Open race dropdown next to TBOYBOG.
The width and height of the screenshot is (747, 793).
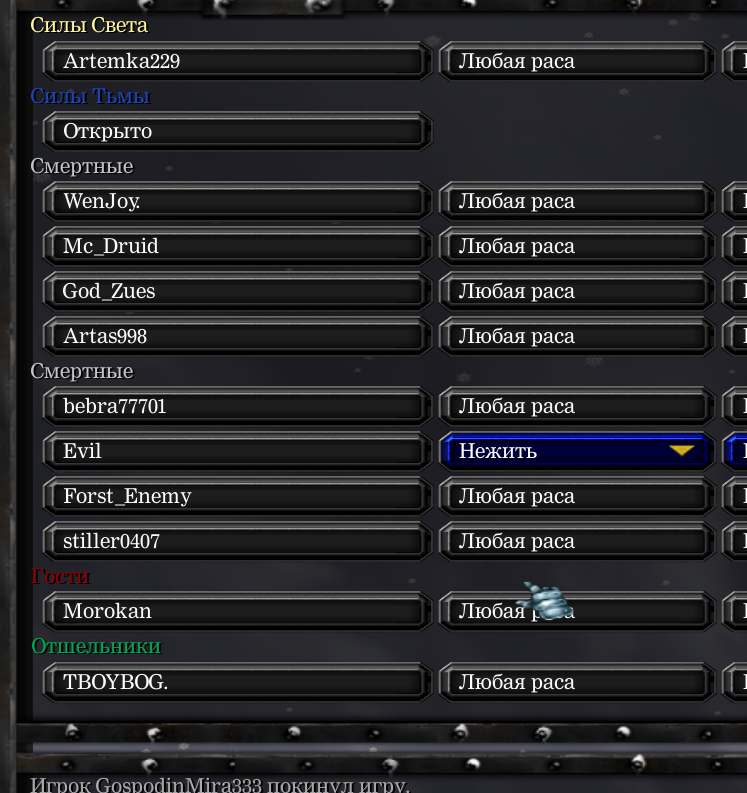coord(577,682)
